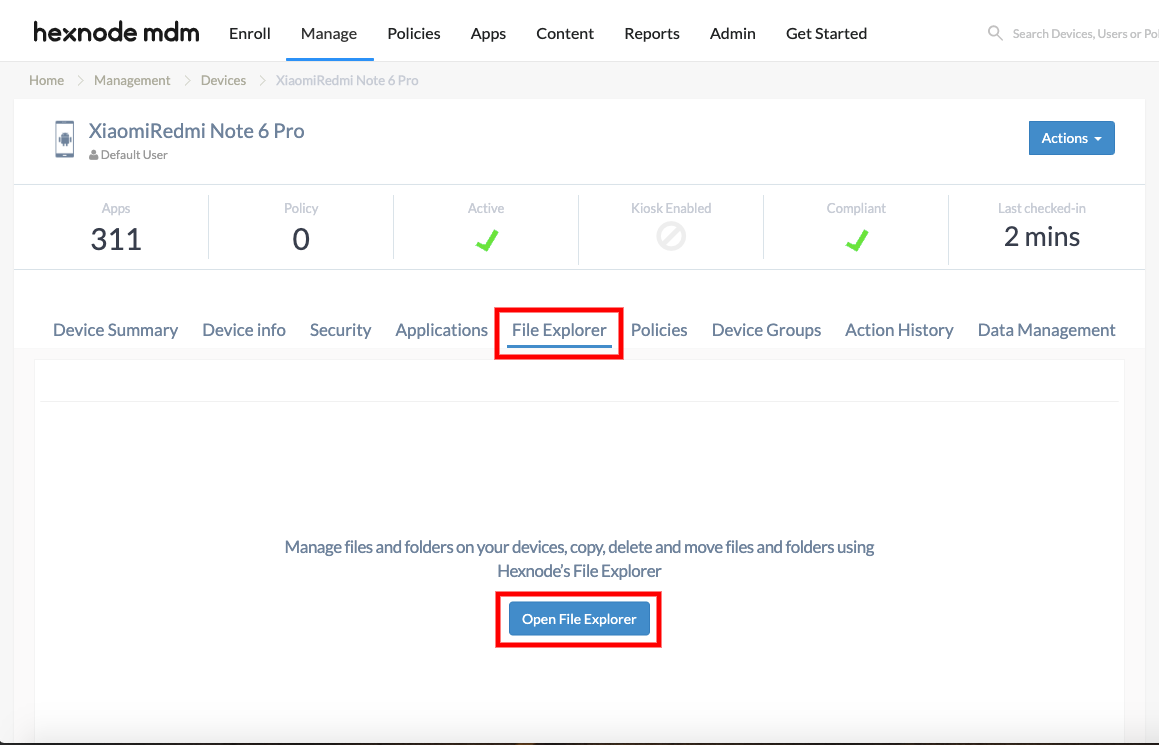Click the Search Devices, Users field
The width and height of the screenshot is (1159, 745).
(x=1085, y=33)
